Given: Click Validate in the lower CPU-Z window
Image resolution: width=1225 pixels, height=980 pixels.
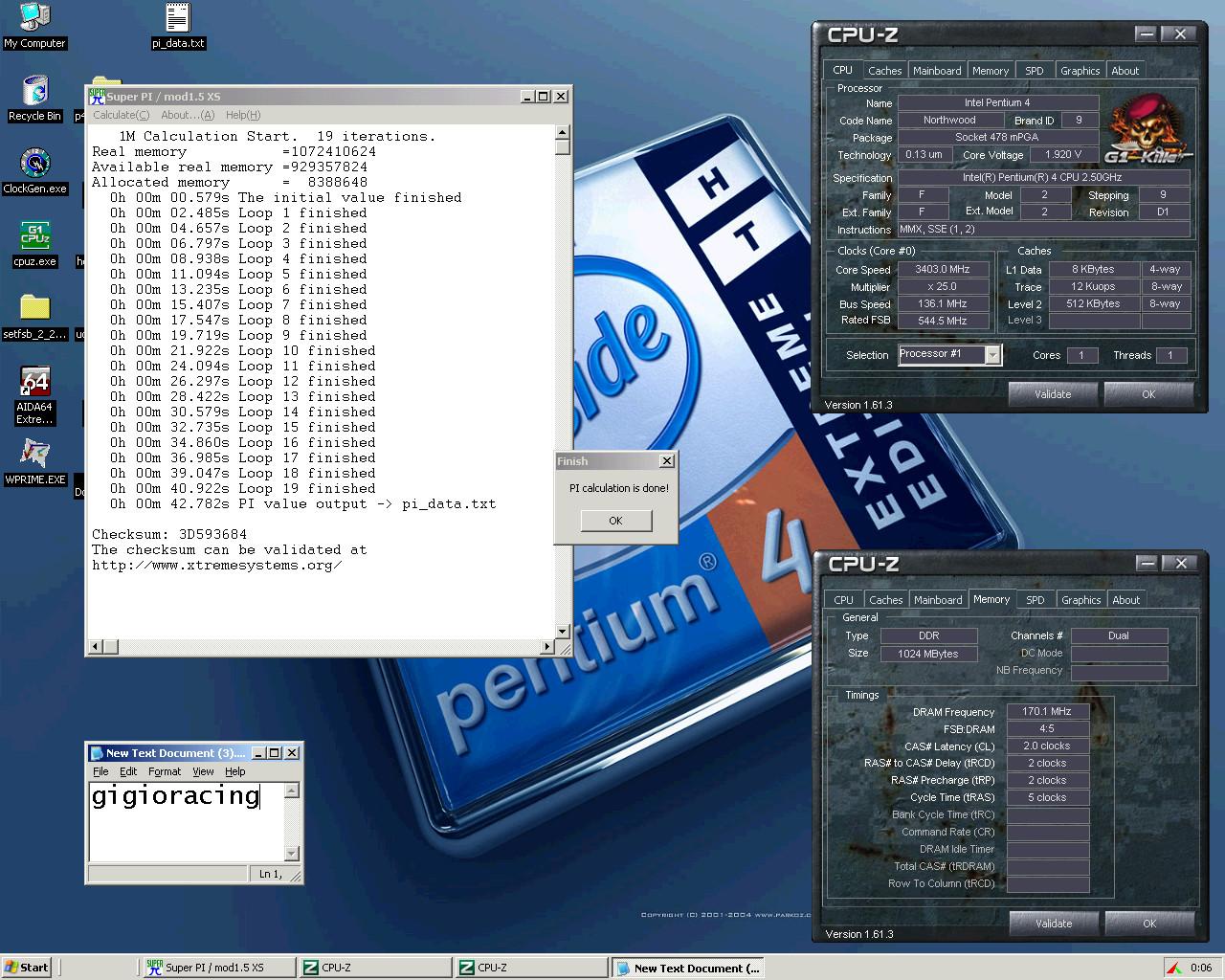Looking at the screenshot, I should coord(1054,924).
